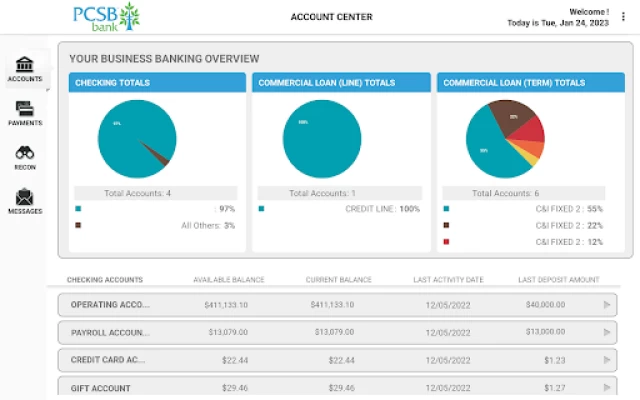This screenshot has width=640, height=400.
Task: Expand the Payroll Account row arrow
Action: point(605,332)
